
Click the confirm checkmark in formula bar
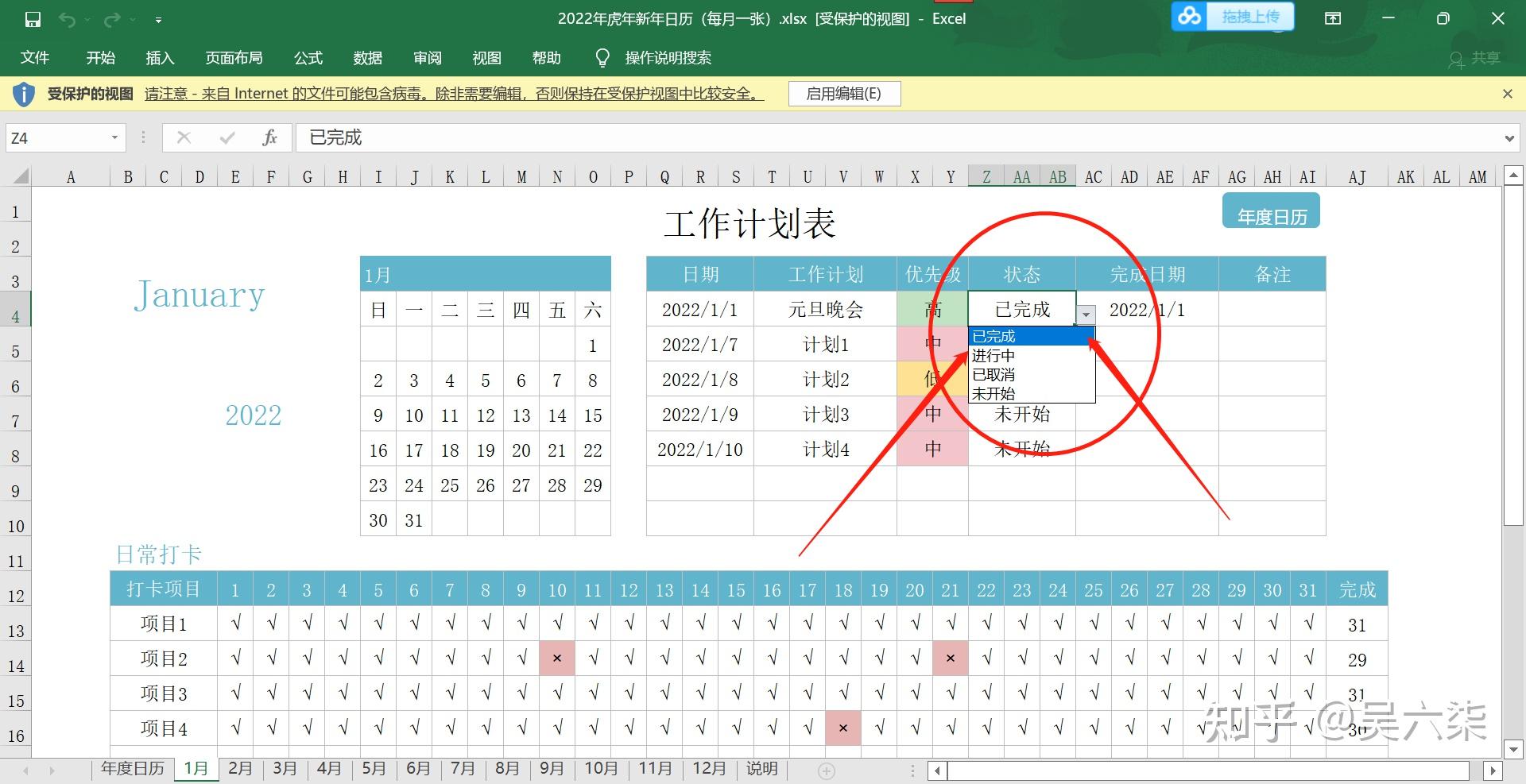coord(227,137)
